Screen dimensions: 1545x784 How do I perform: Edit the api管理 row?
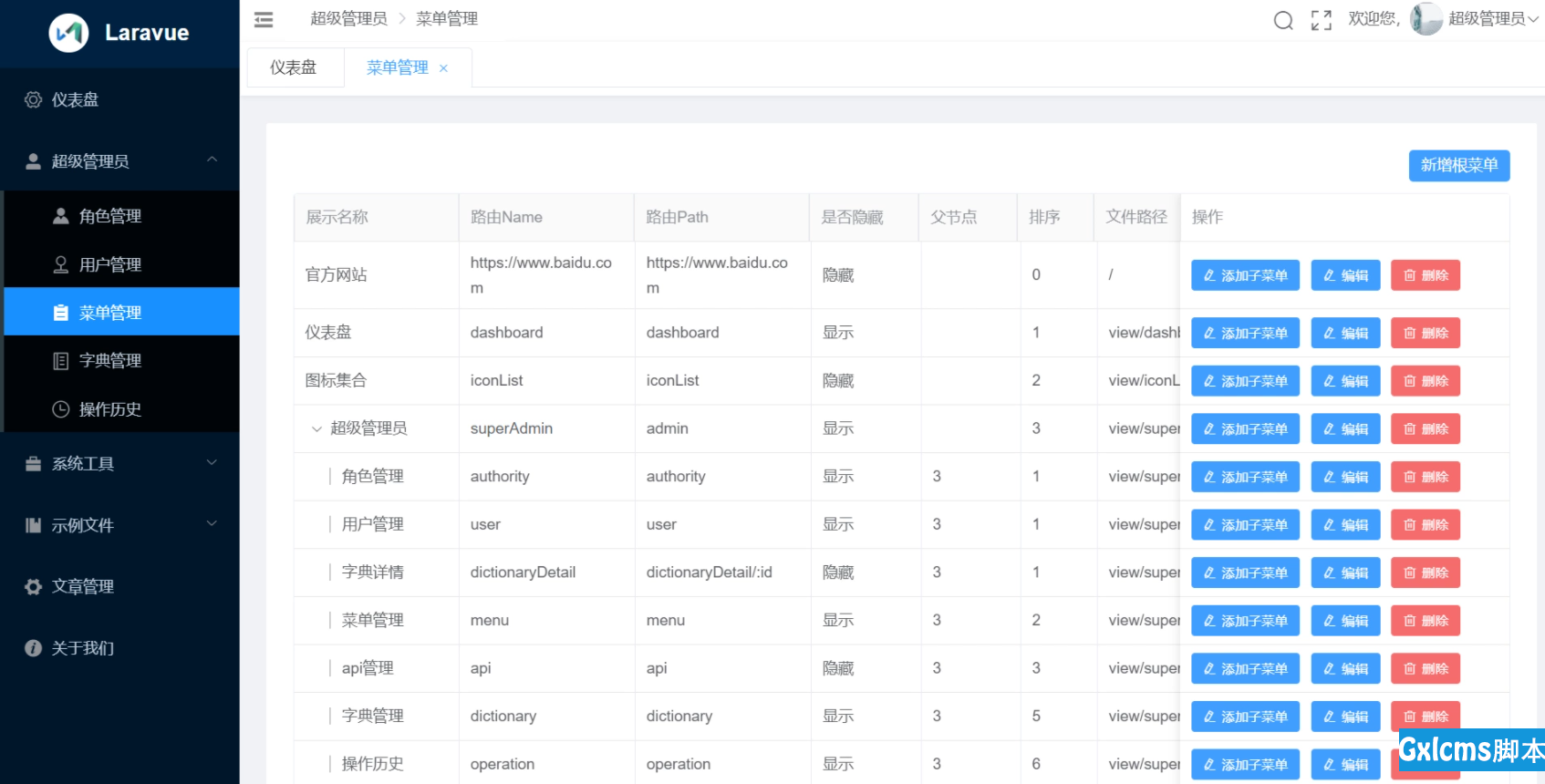(1345, 668)
